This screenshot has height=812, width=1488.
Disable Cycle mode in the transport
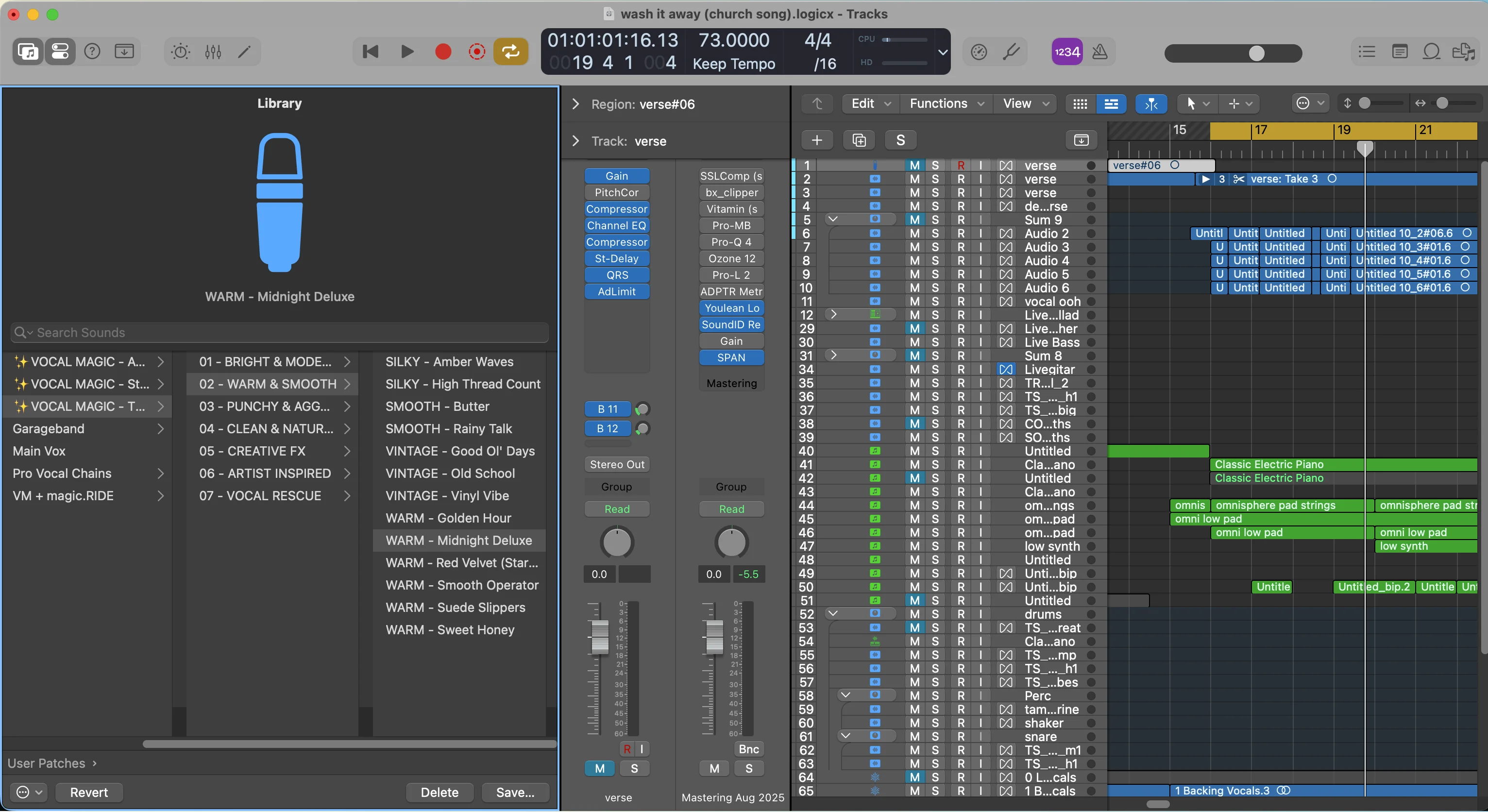(510, 51)
